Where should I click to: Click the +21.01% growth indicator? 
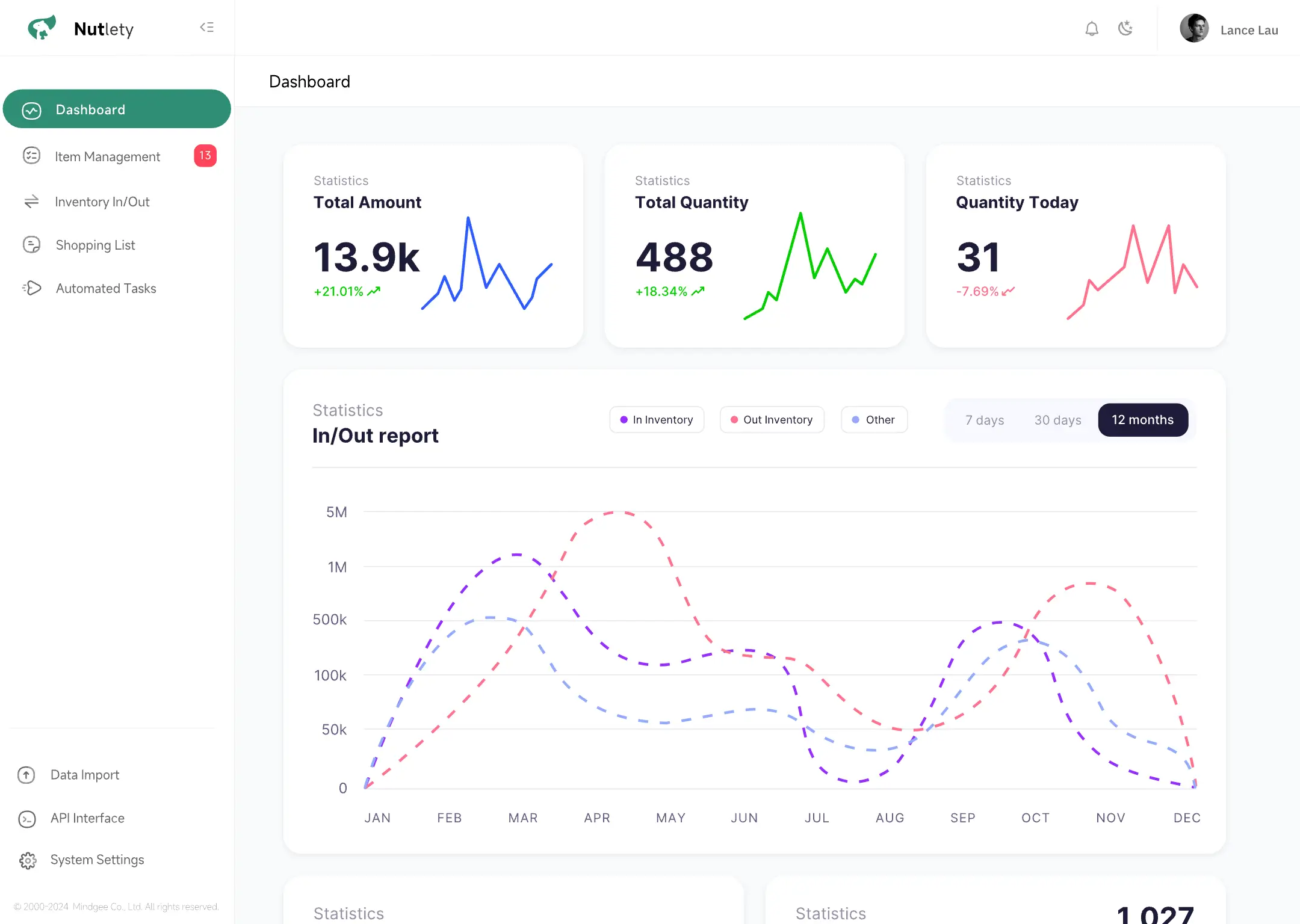coord(338,292)
